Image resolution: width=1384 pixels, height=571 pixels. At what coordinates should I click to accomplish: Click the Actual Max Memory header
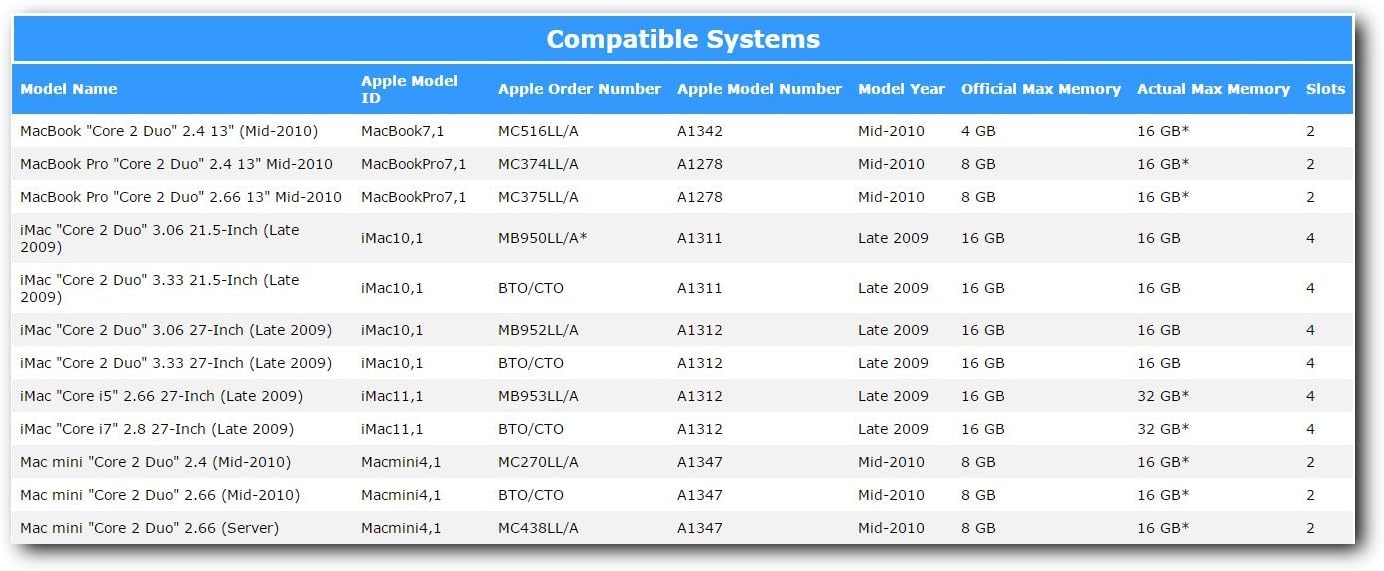click(x=1213, y=89)
